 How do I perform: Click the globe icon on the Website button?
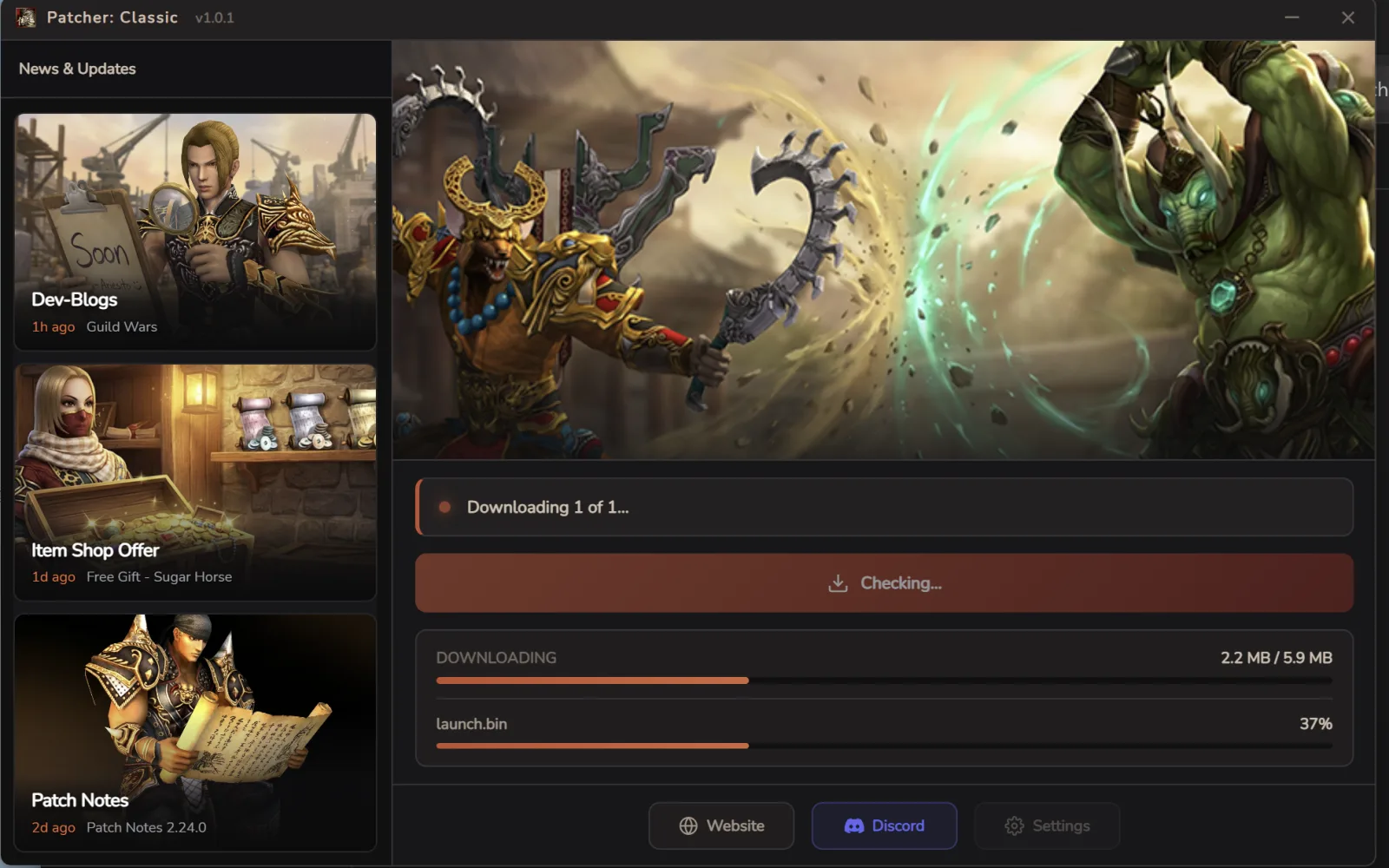point(688,825)
